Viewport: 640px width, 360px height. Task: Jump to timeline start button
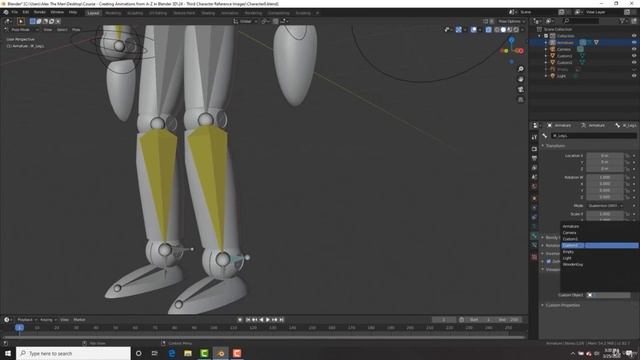pos(248,320)
